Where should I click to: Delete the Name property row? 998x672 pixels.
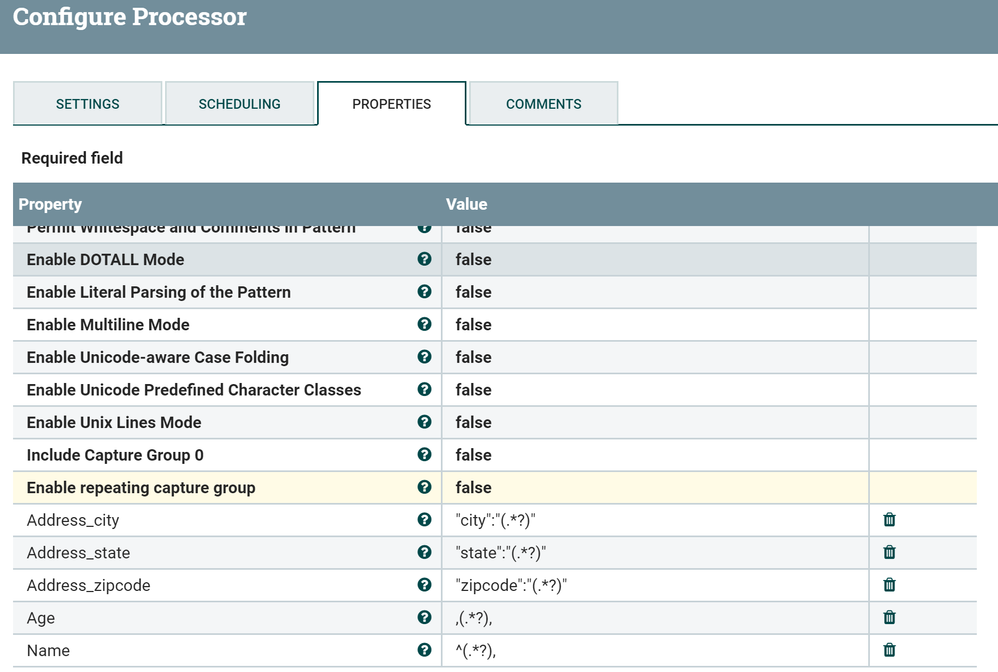(x=889, y=650)
